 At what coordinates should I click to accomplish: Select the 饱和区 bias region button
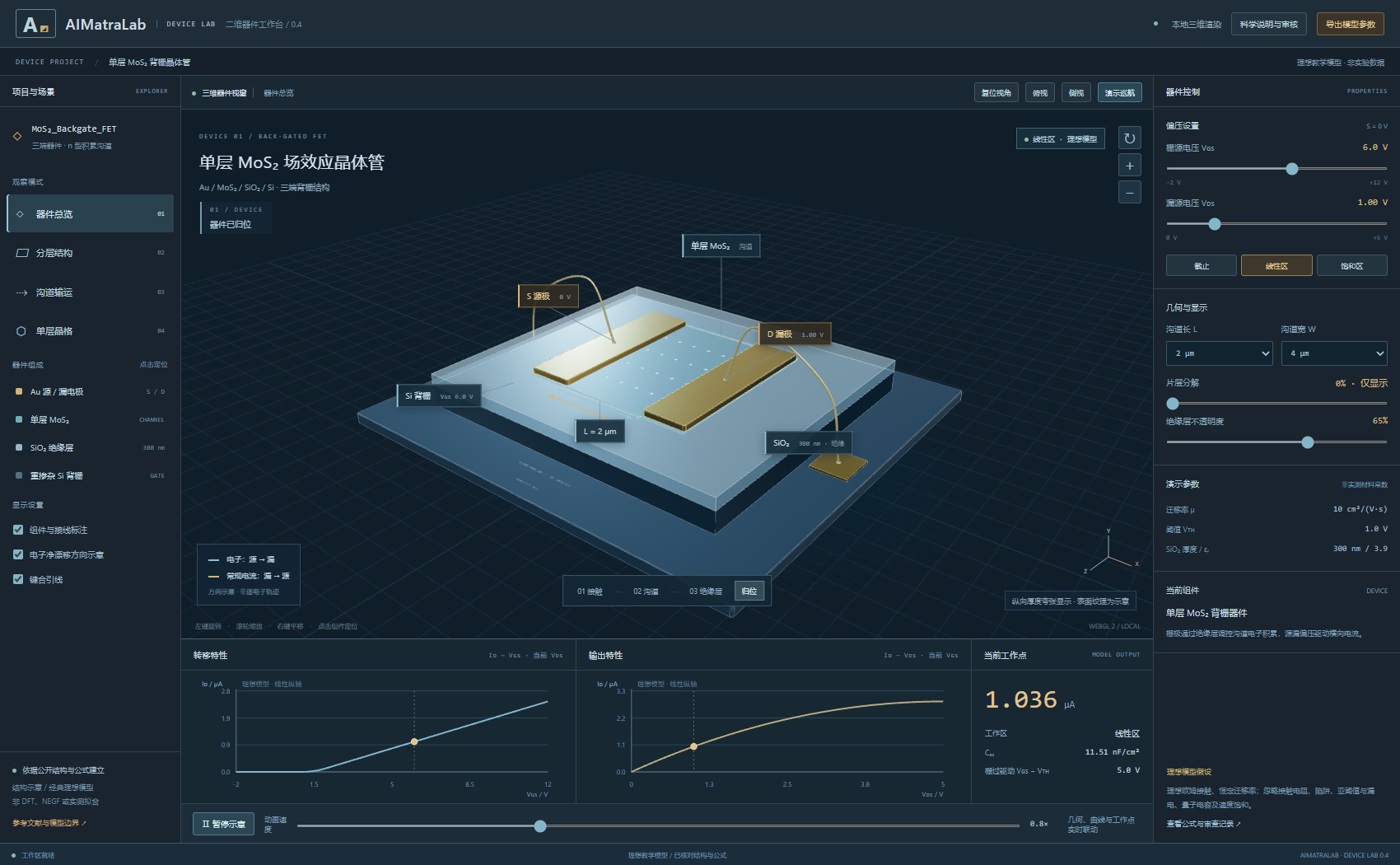point(1352,265)
